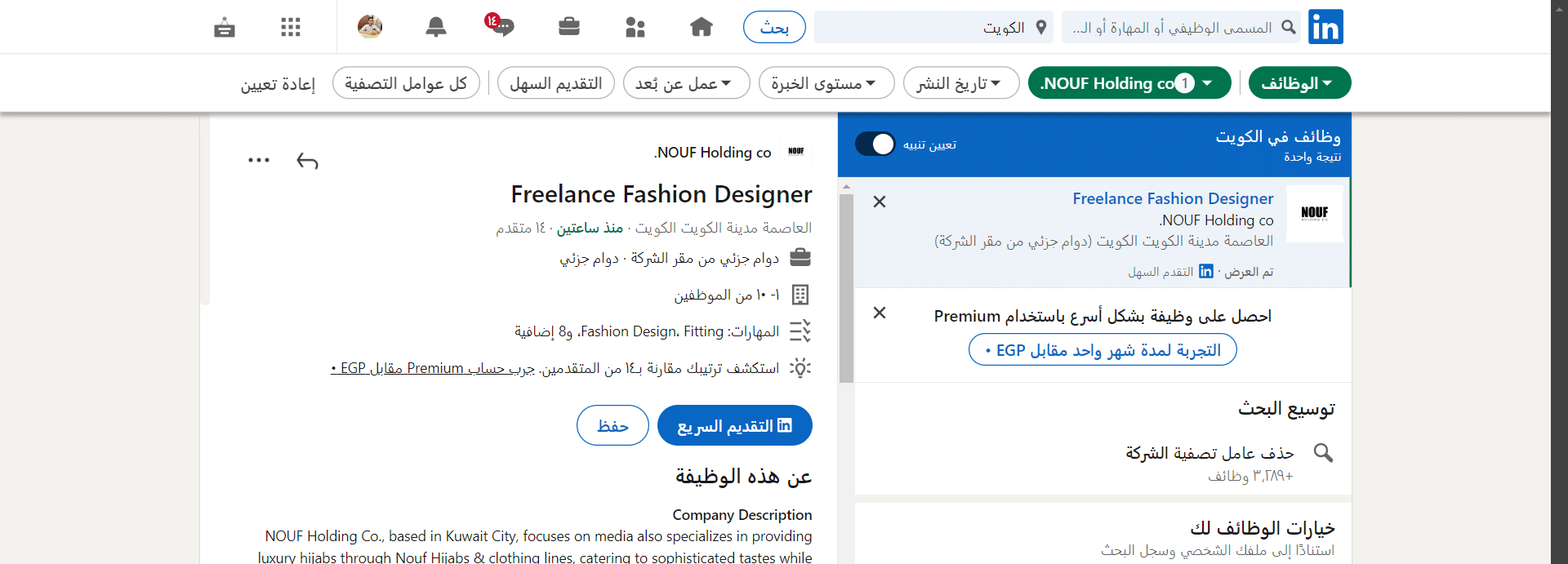Open the three-dot more options menu
Image resolution: width=1568 pixels, height=564 pixels.
259,160
